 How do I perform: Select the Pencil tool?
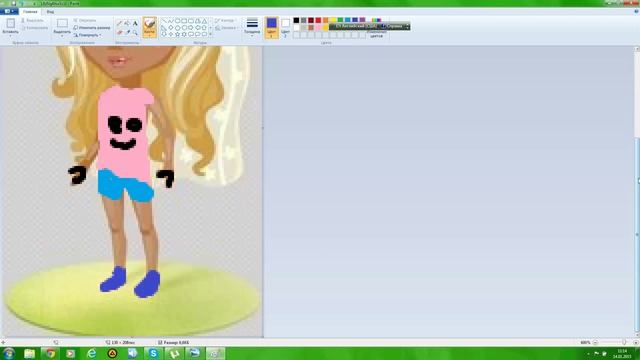[120, 23]
